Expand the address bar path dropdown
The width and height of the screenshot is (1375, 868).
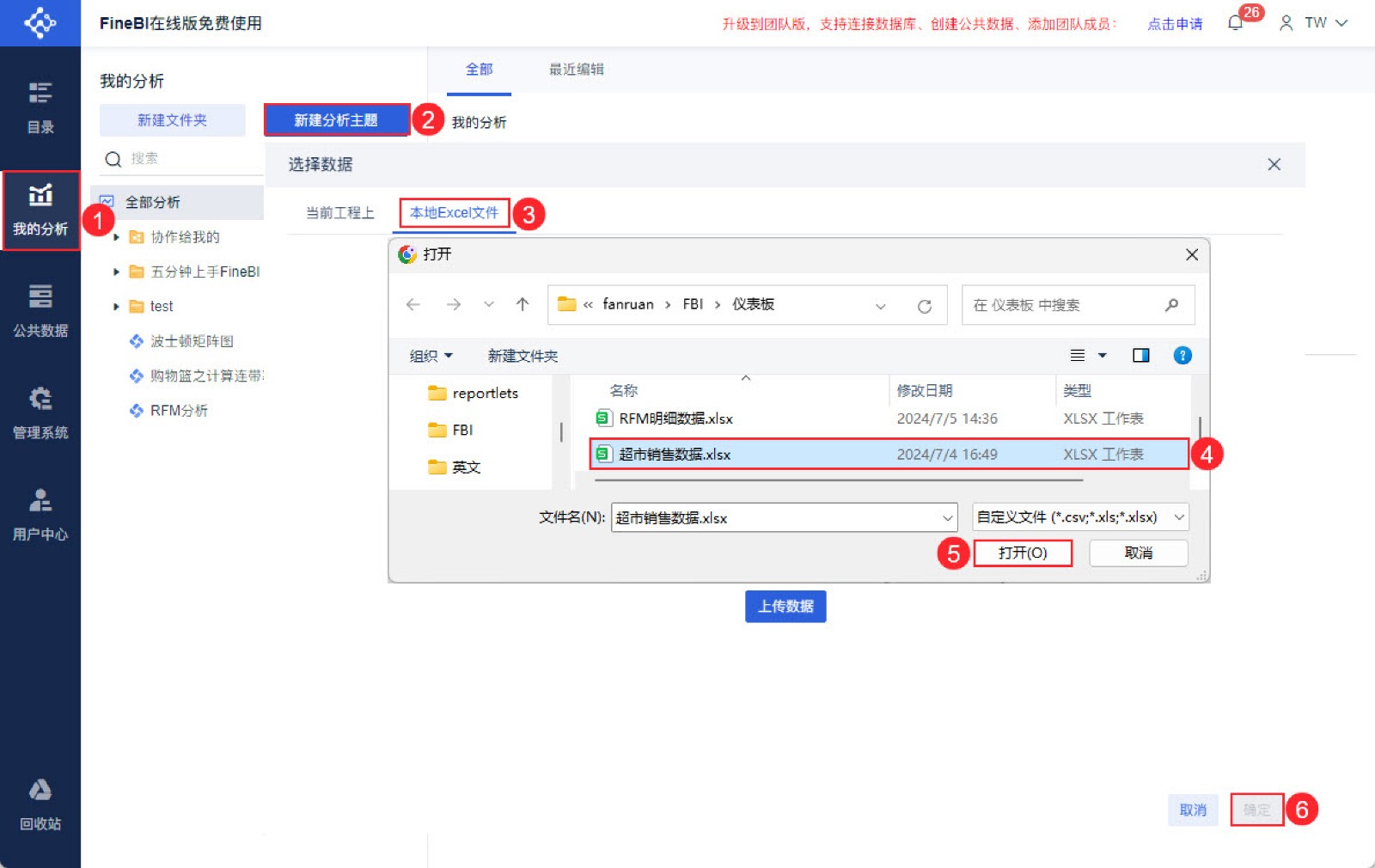click(880, 306)
